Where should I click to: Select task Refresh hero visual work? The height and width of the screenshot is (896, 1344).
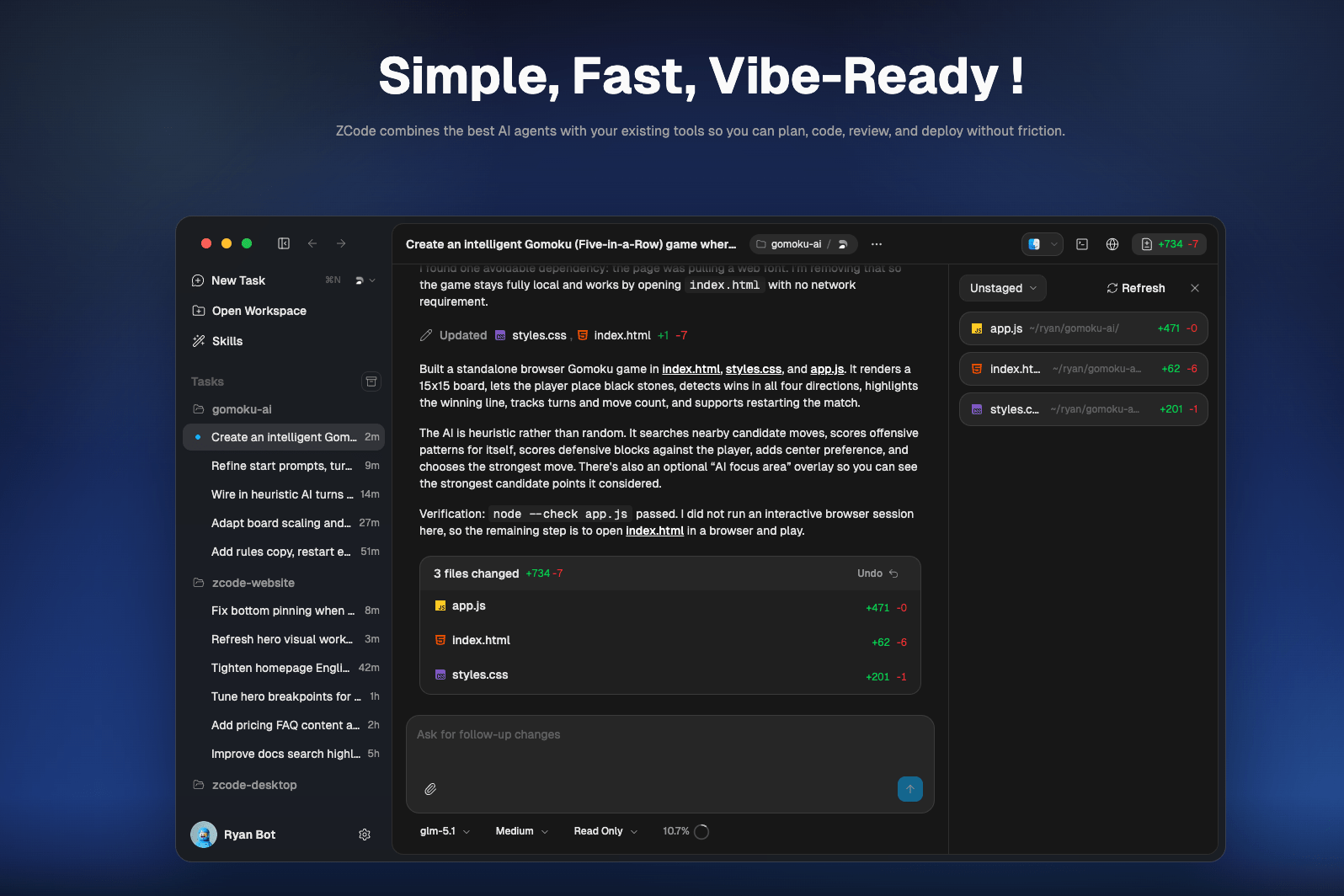point(284,639)
